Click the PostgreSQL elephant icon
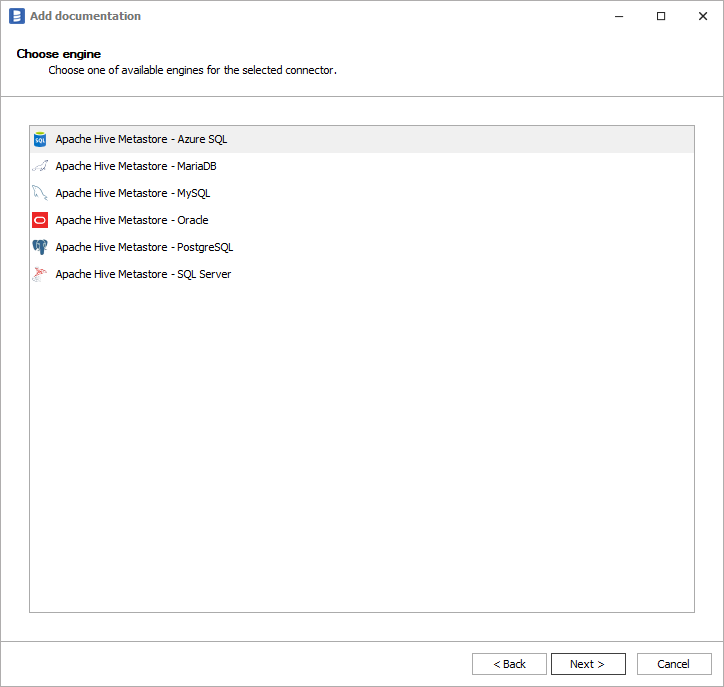 [40, 248]
